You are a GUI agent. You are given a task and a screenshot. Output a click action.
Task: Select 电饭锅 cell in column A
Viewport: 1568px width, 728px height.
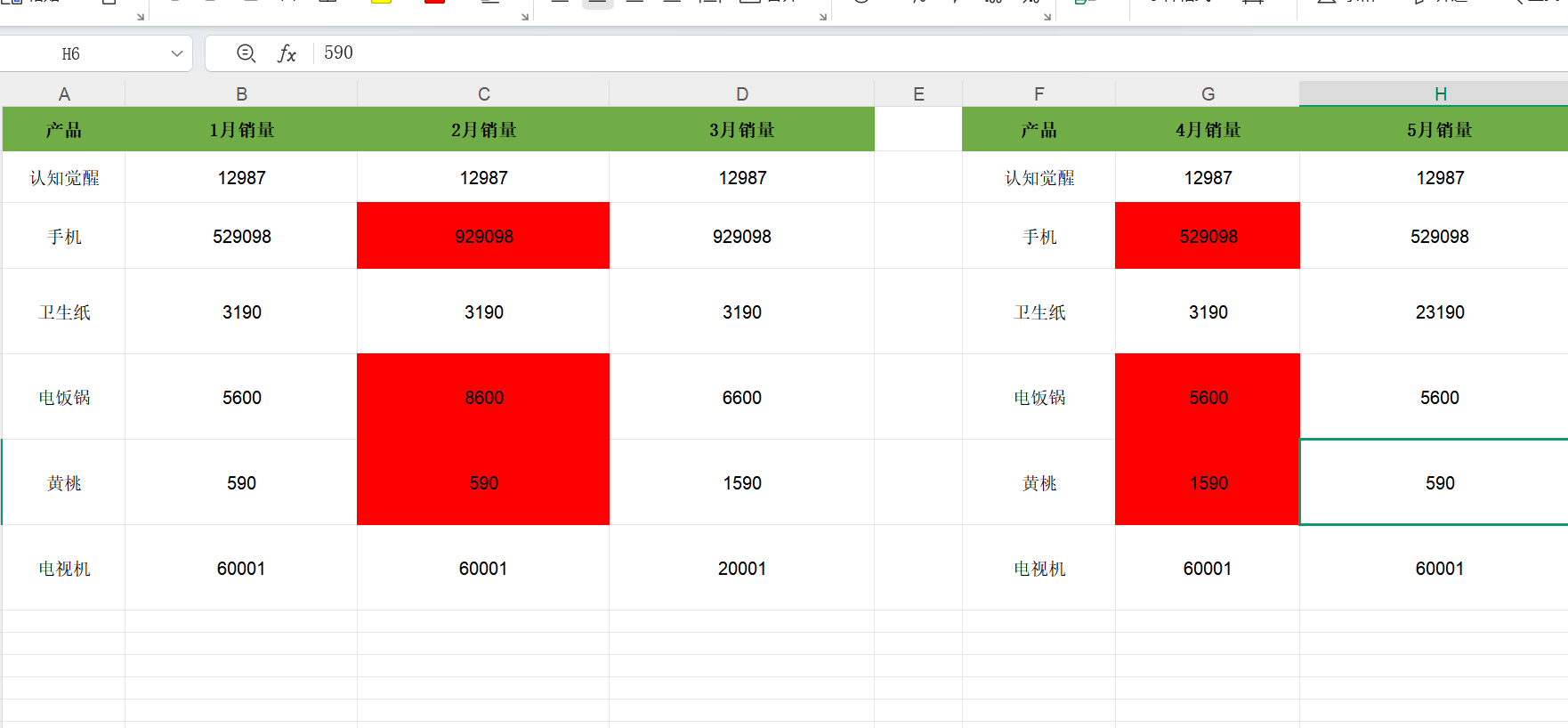pos(64,397)
